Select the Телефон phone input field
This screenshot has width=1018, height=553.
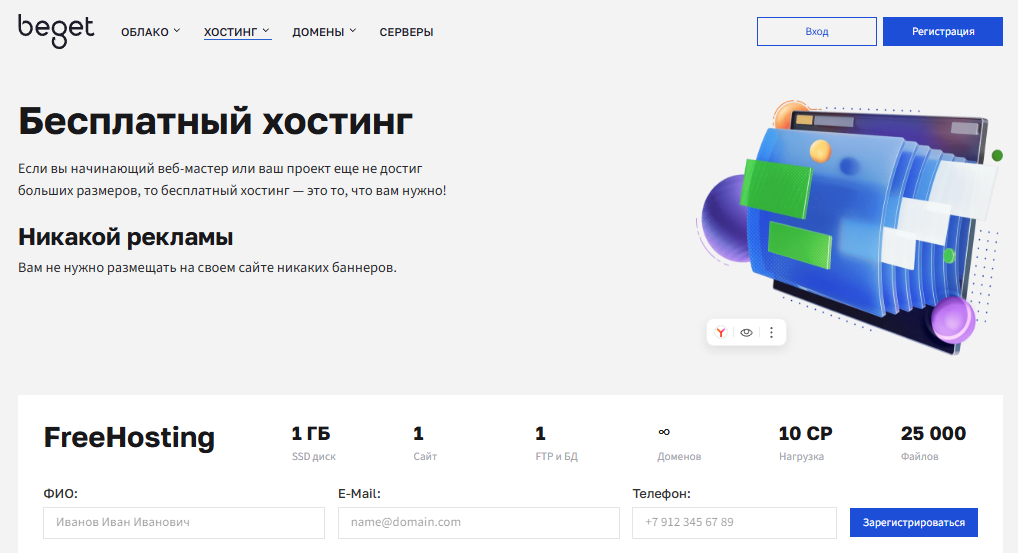[734, 522]
